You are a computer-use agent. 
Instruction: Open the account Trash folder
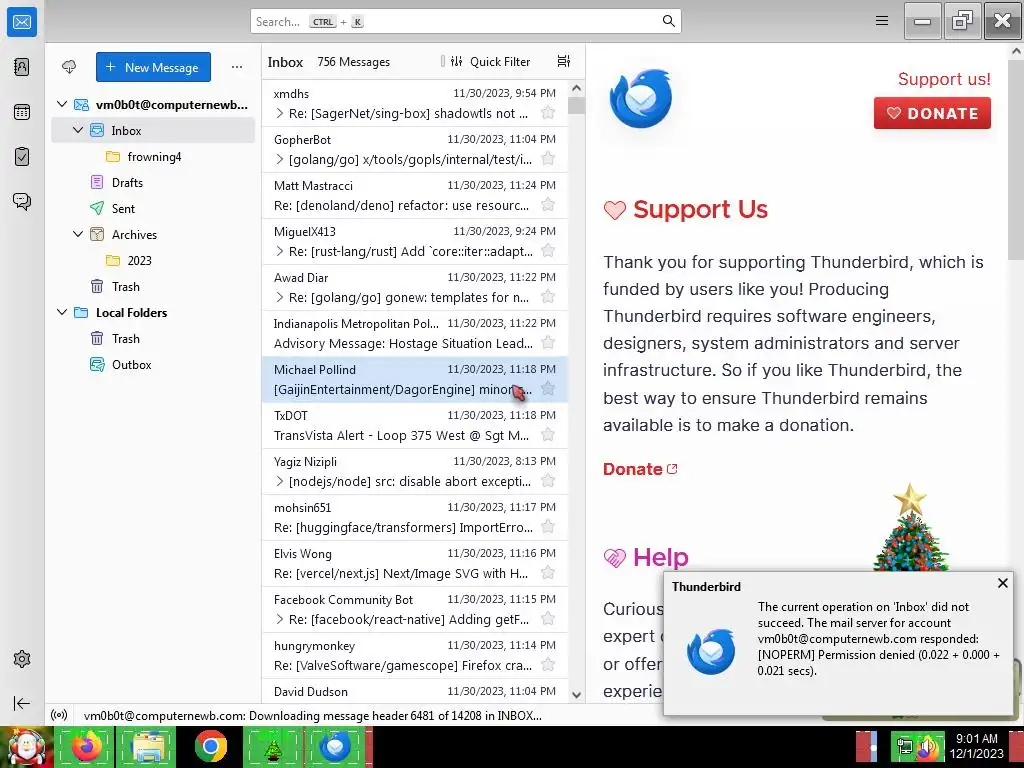point(153,287)
